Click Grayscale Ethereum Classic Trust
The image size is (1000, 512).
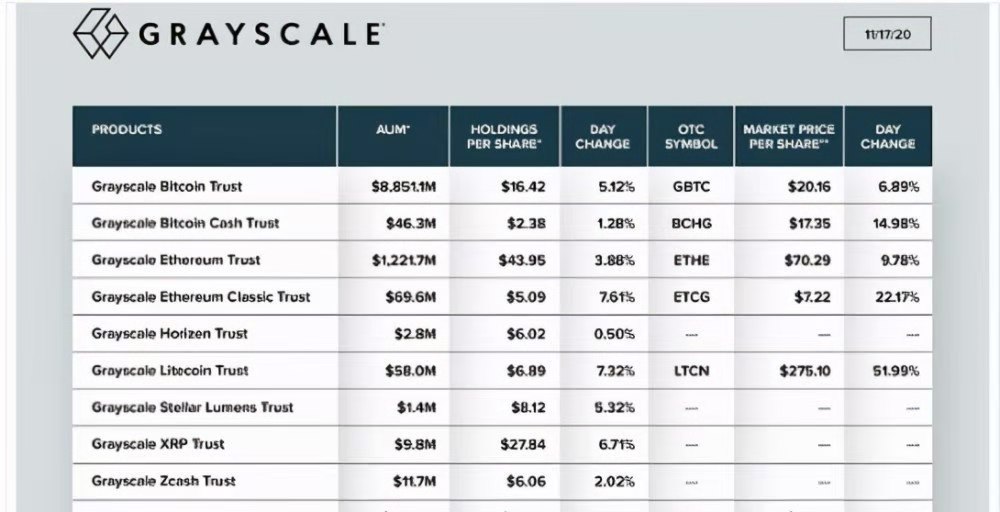coord(201,297)
